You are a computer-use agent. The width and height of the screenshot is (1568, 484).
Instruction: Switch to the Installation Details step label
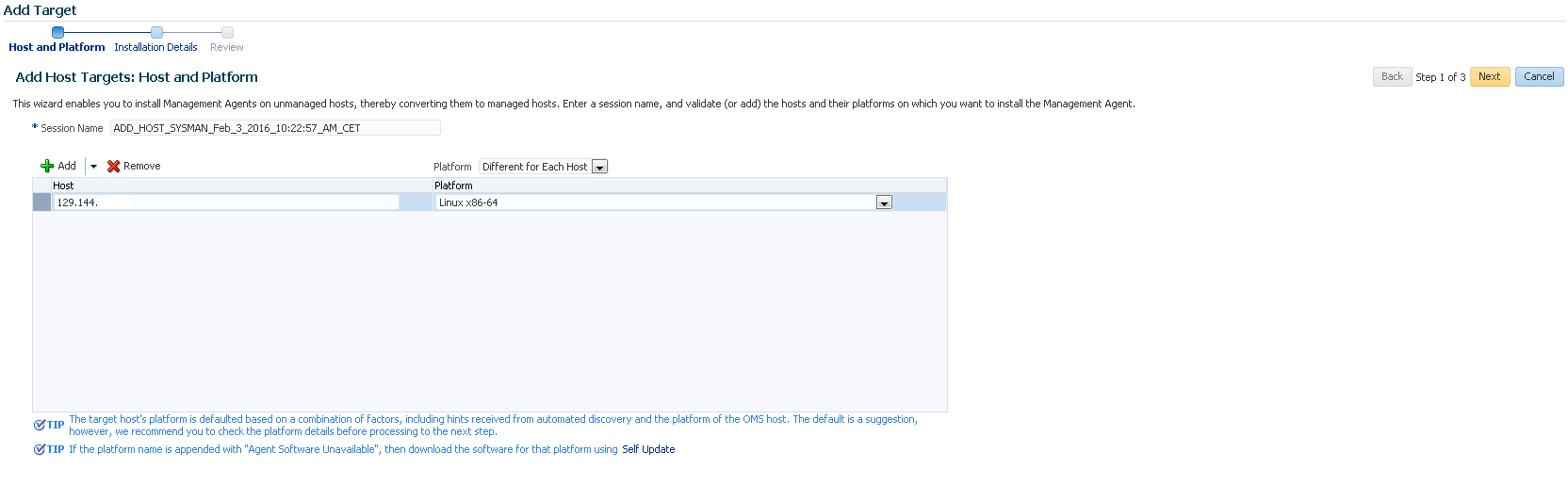(x=155, y=47)
